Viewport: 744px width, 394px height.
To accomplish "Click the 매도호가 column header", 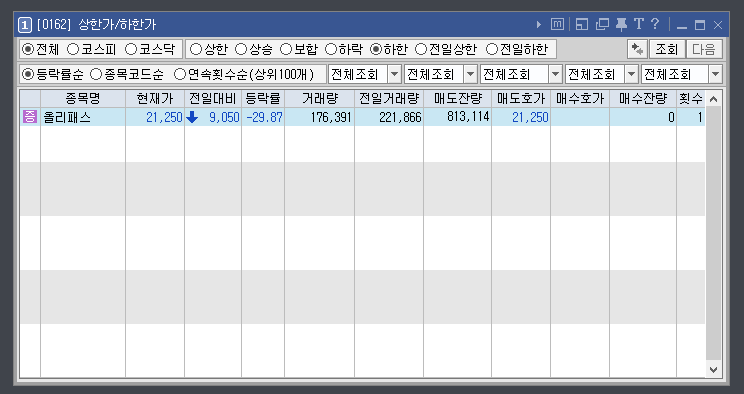I will (521, 99).
